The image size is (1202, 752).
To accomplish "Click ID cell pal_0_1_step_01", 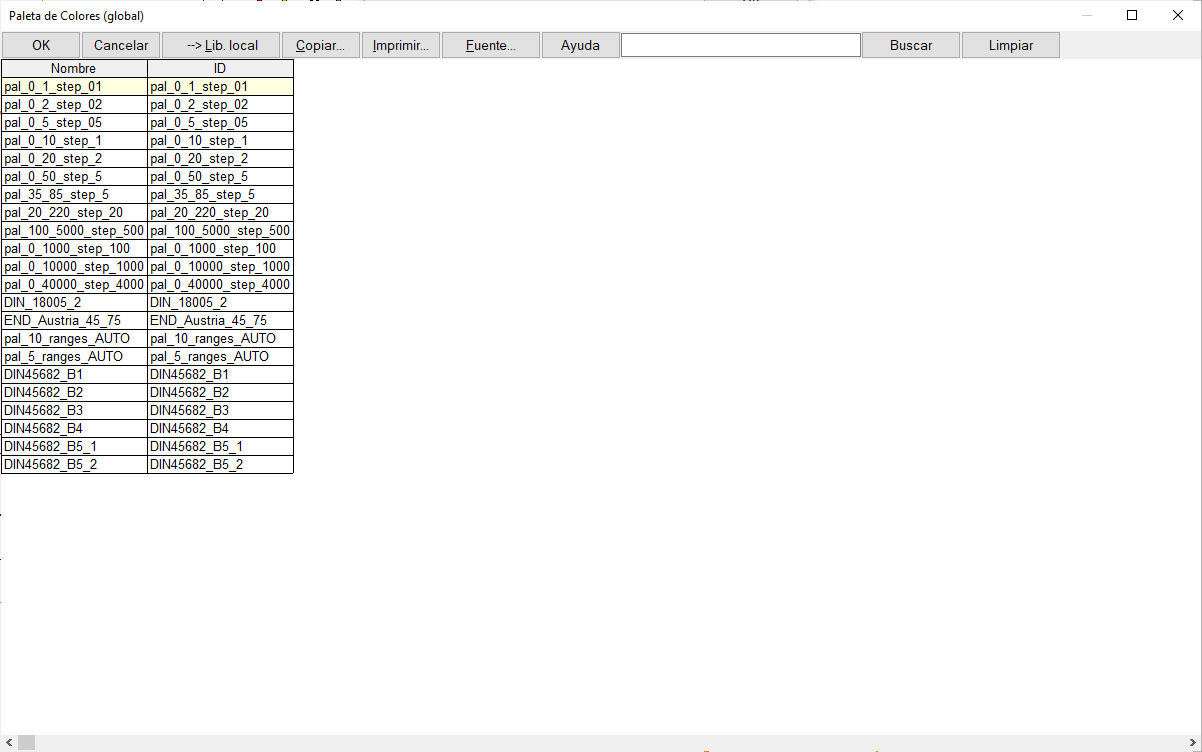I will (x=220, y=87).
